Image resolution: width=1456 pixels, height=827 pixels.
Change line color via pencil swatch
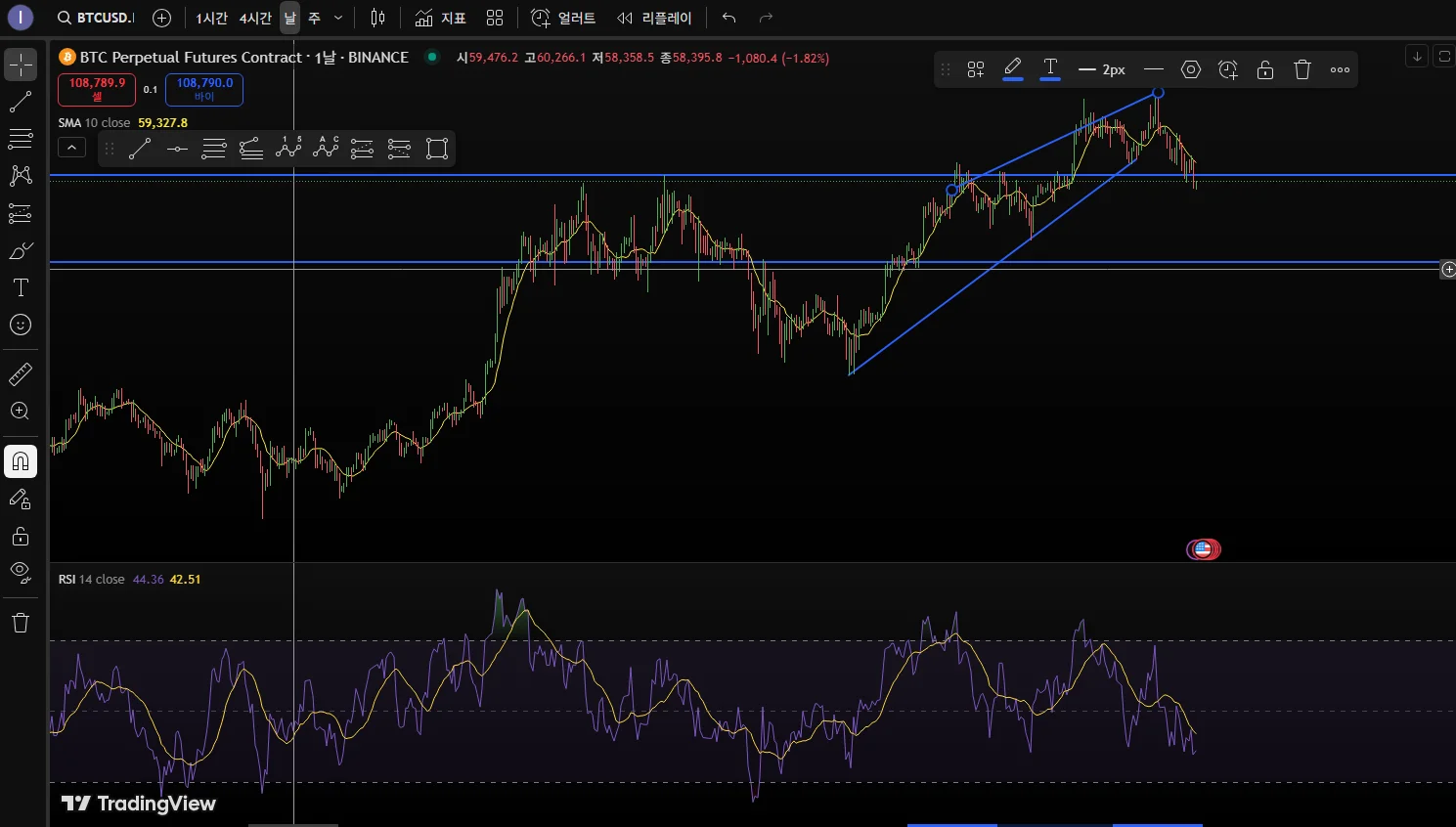click(1013, 69)
